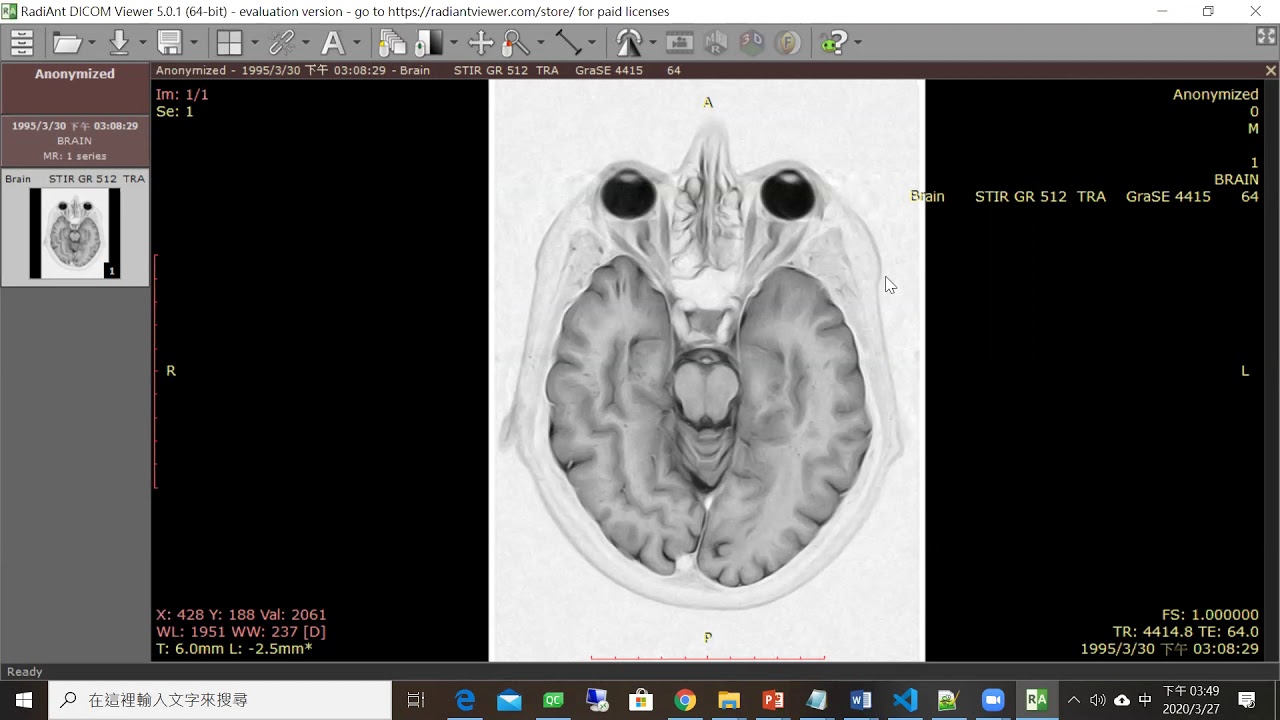Click the Windows taskbar search box

coord(220,700)
